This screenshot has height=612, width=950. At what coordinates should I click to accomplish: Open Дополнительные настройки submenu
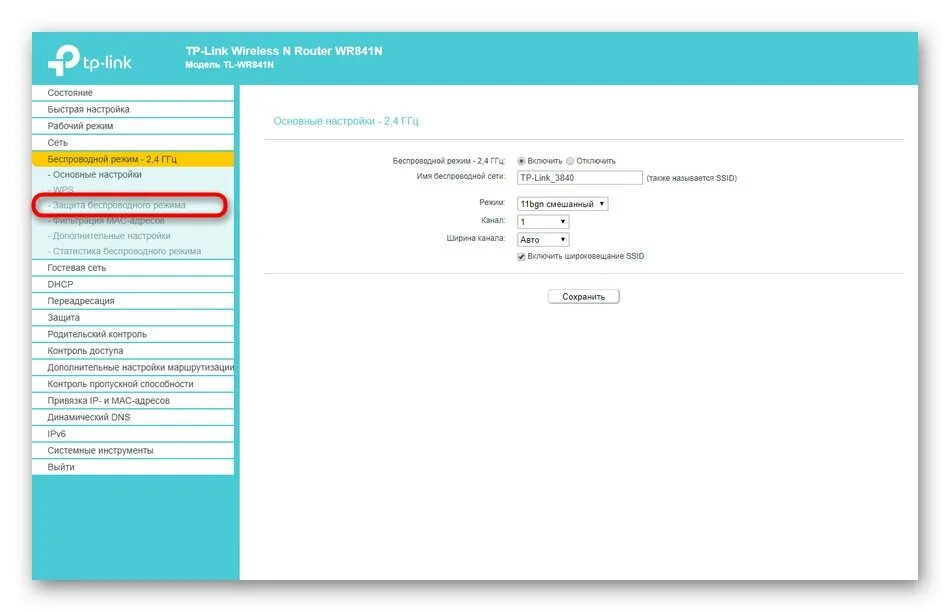109,236
